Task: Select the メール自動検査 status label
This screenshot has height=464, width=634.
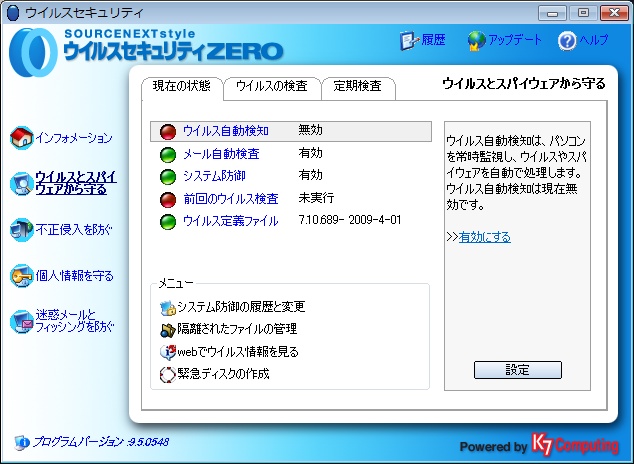Action: pyautogui.click(x=222, y=154)
